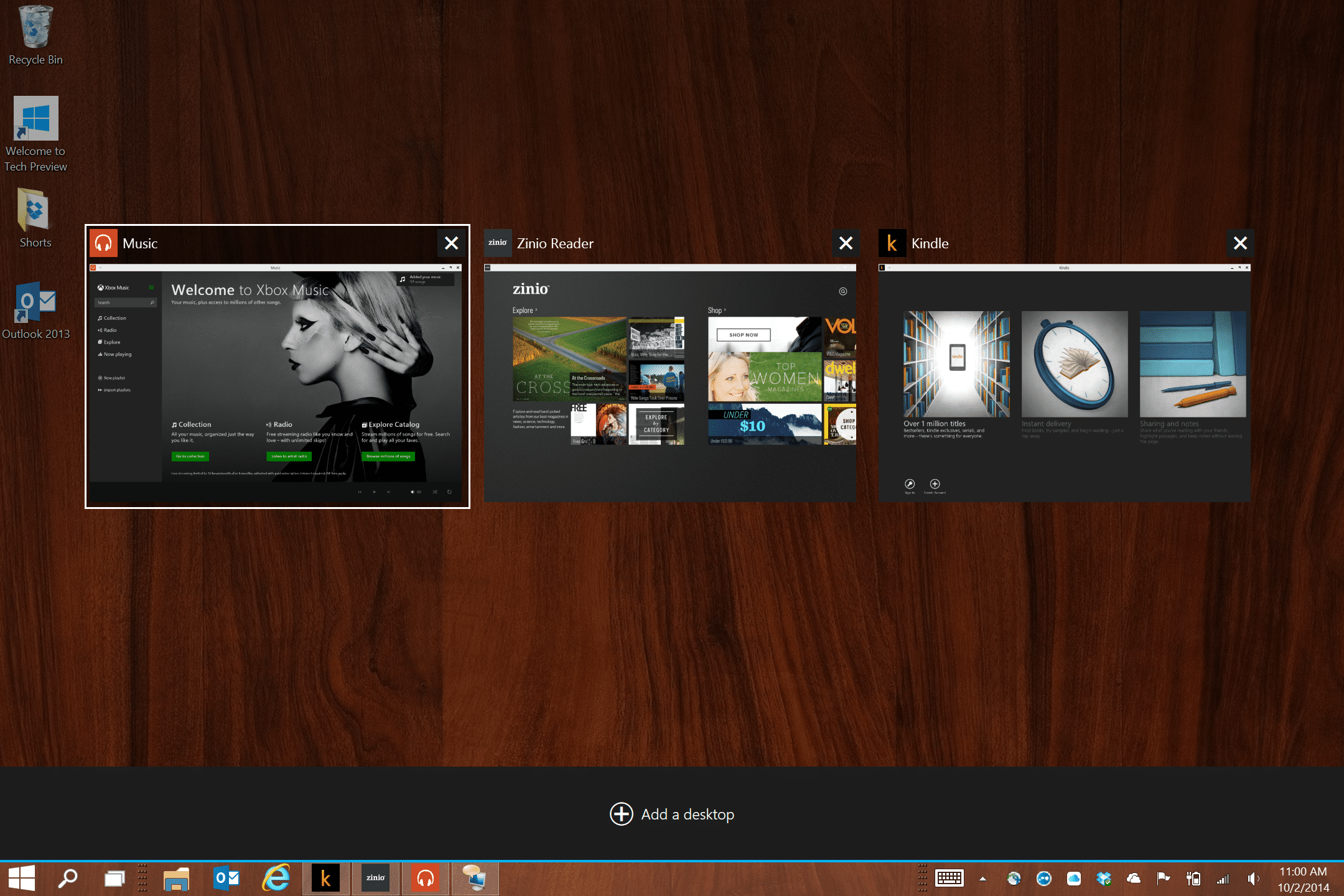Show hidden tray icons arrow

click(982, 879)
